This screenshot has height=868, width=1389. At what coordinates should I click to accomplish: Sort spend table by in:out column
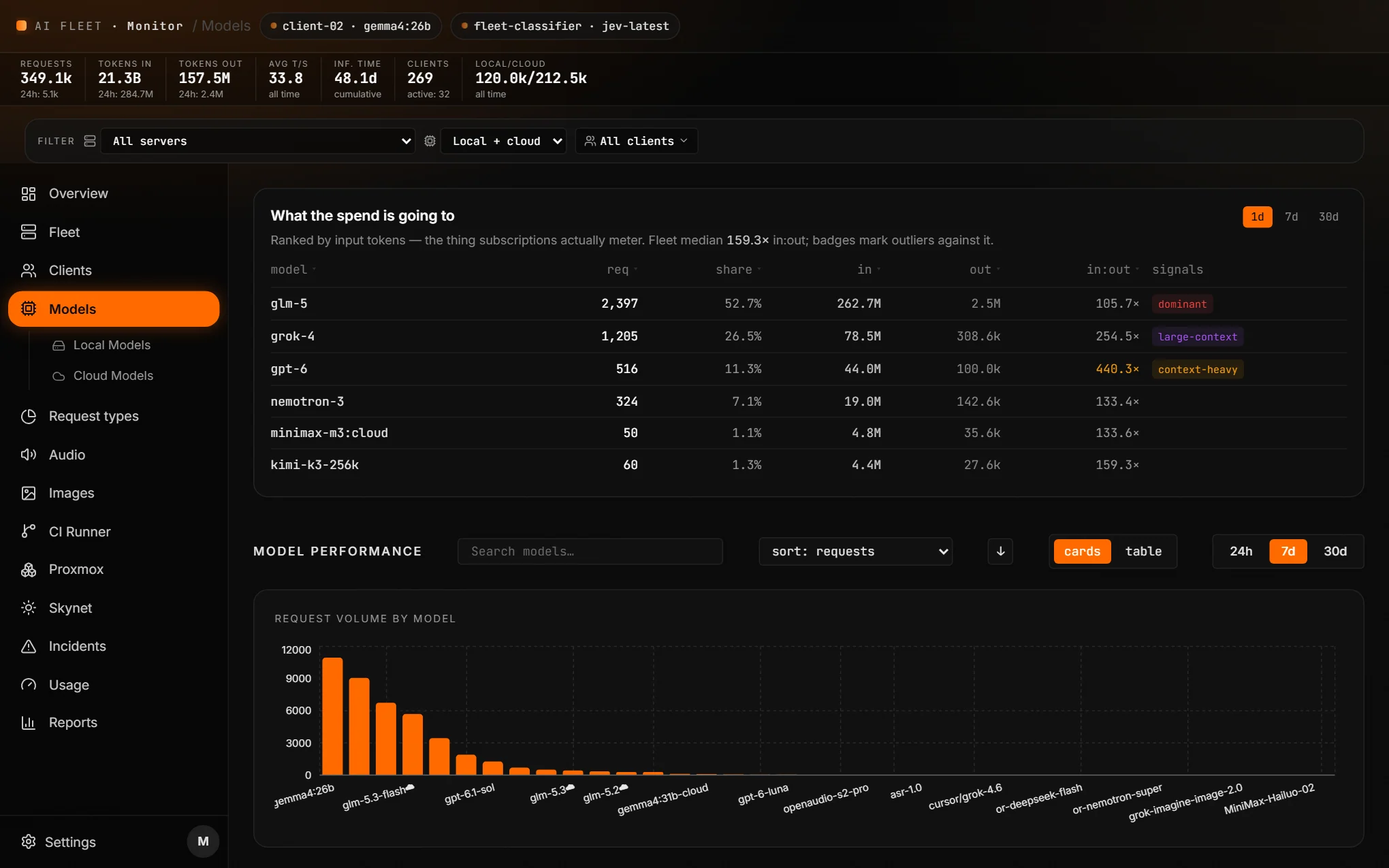[x=1113, y=270]
